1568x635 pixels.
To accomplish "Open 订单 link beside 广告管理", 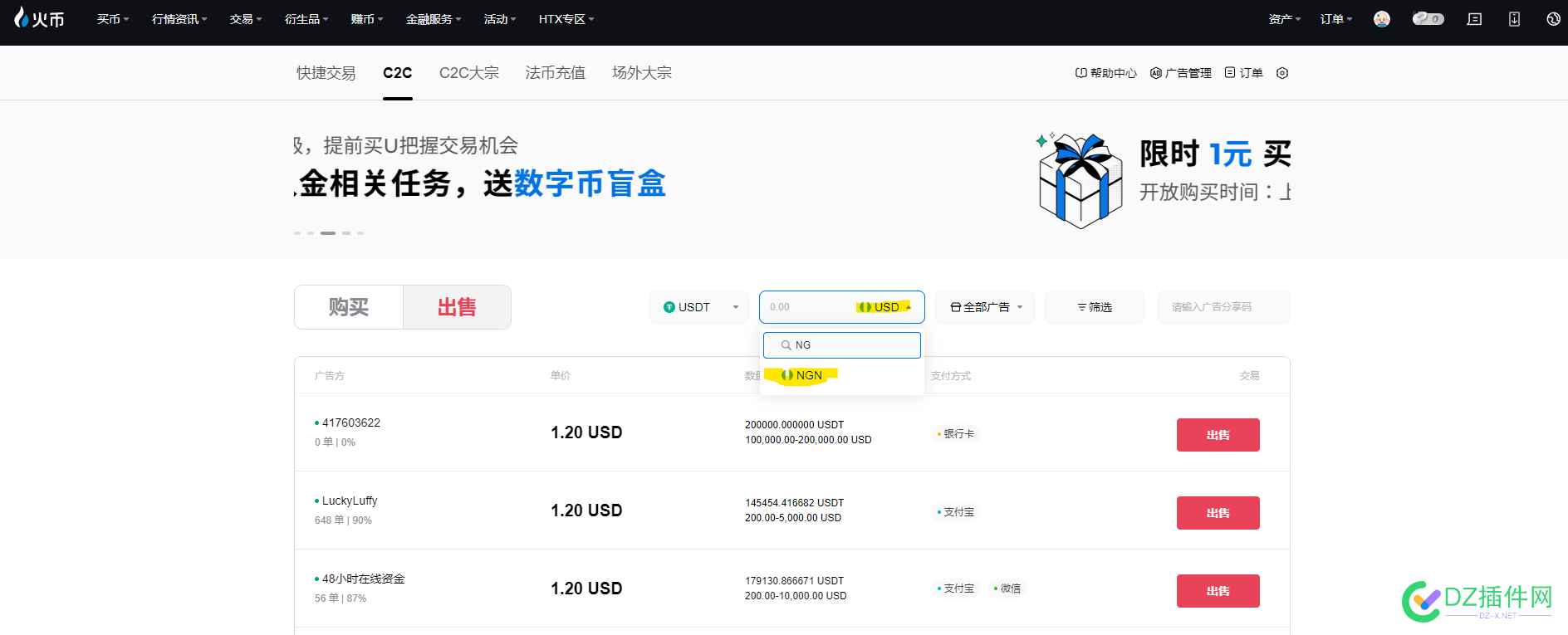I will click(1243, 73).
